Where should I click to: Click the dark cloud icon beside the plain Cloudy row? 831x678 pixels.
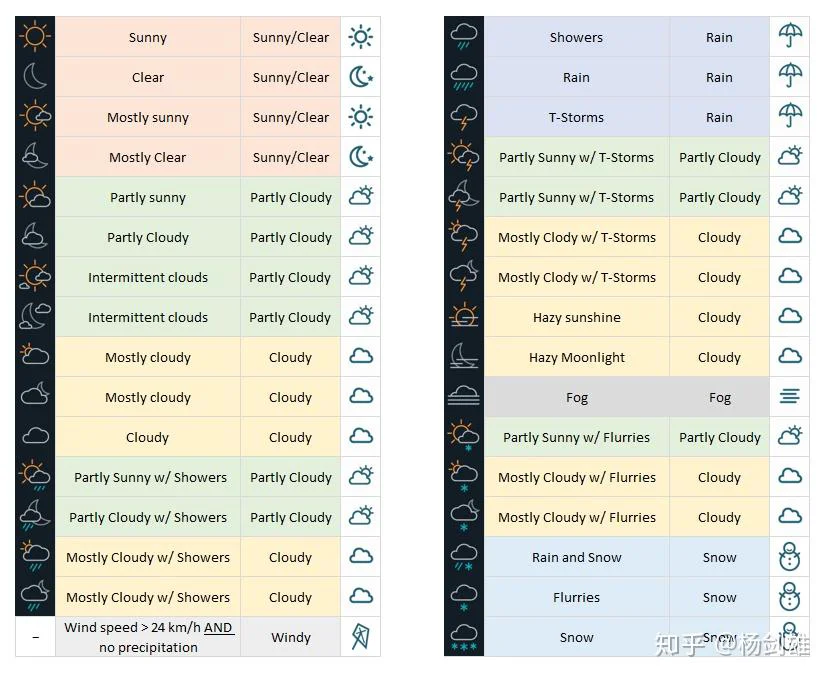point(35,436)
